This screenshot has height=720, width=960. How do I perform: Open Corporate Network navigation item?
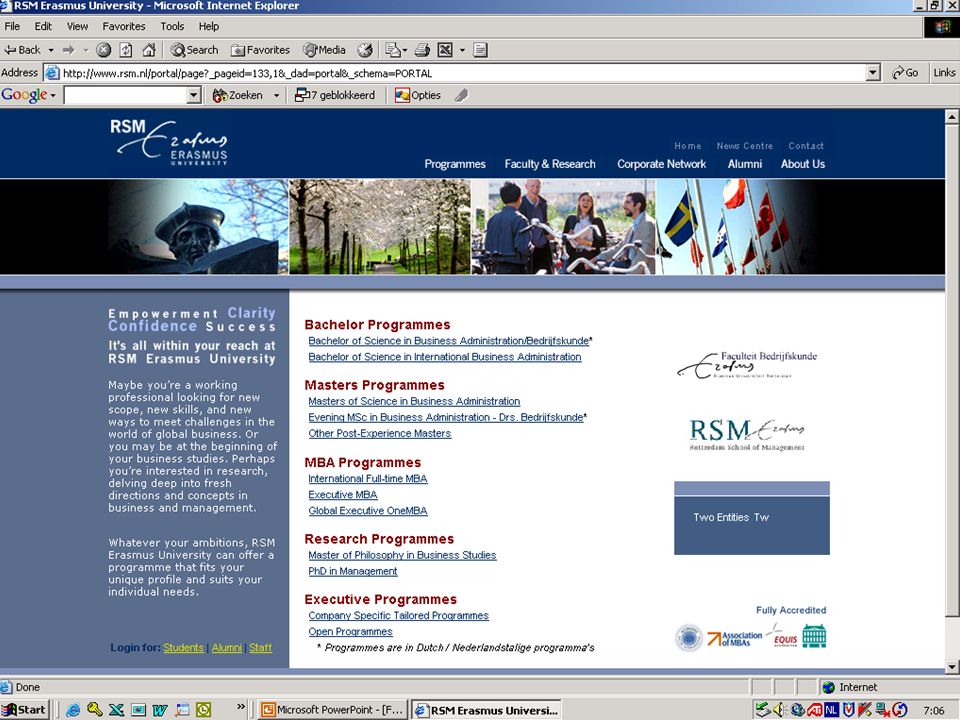coord(661,164)
